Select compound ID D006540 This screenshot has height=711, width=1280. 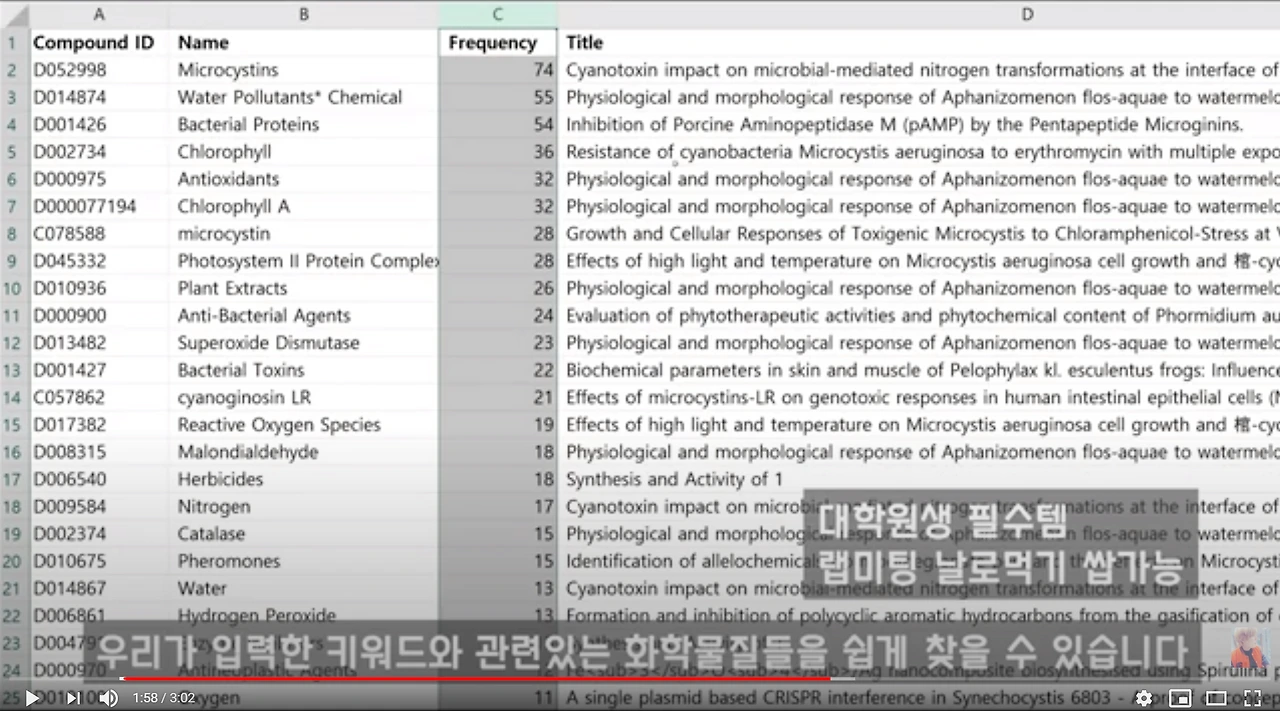point(98,479)
